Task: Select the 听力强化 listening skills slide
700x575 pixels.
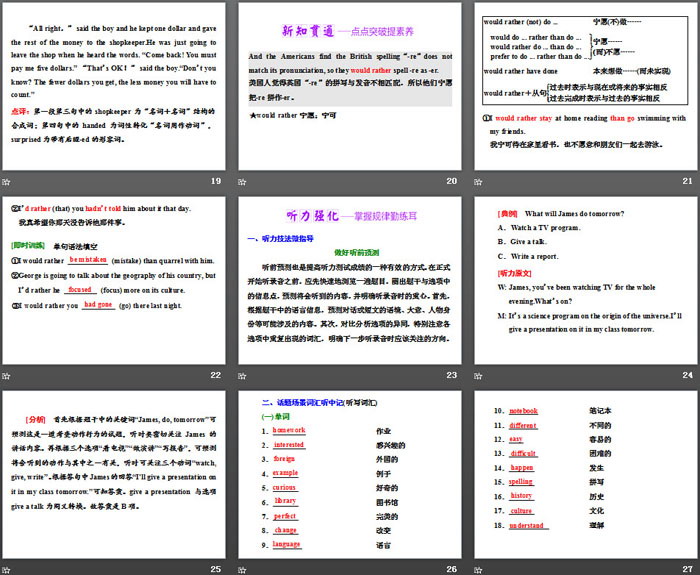Action: pyautogui.click(x=350, y=281)
